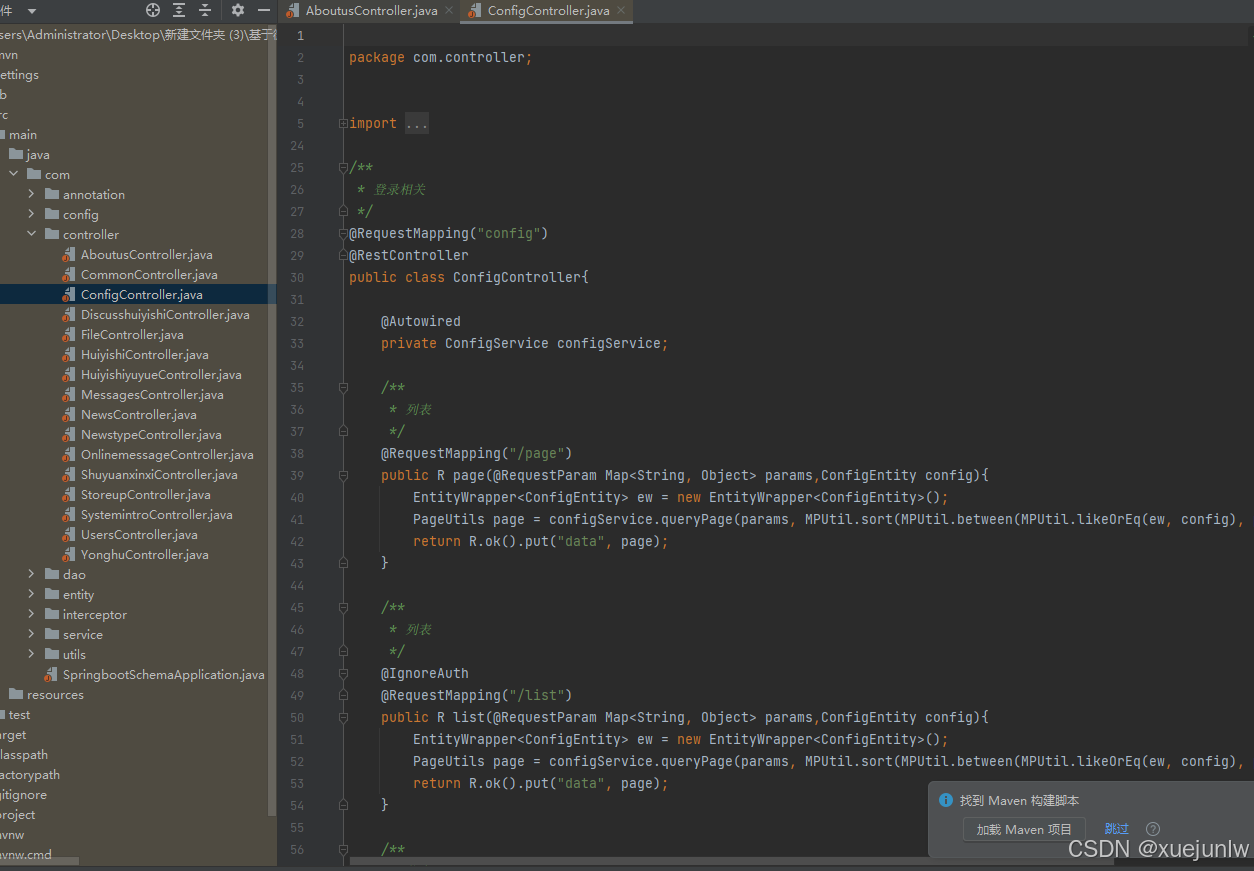Collapse the com package node

coord(13,174)
